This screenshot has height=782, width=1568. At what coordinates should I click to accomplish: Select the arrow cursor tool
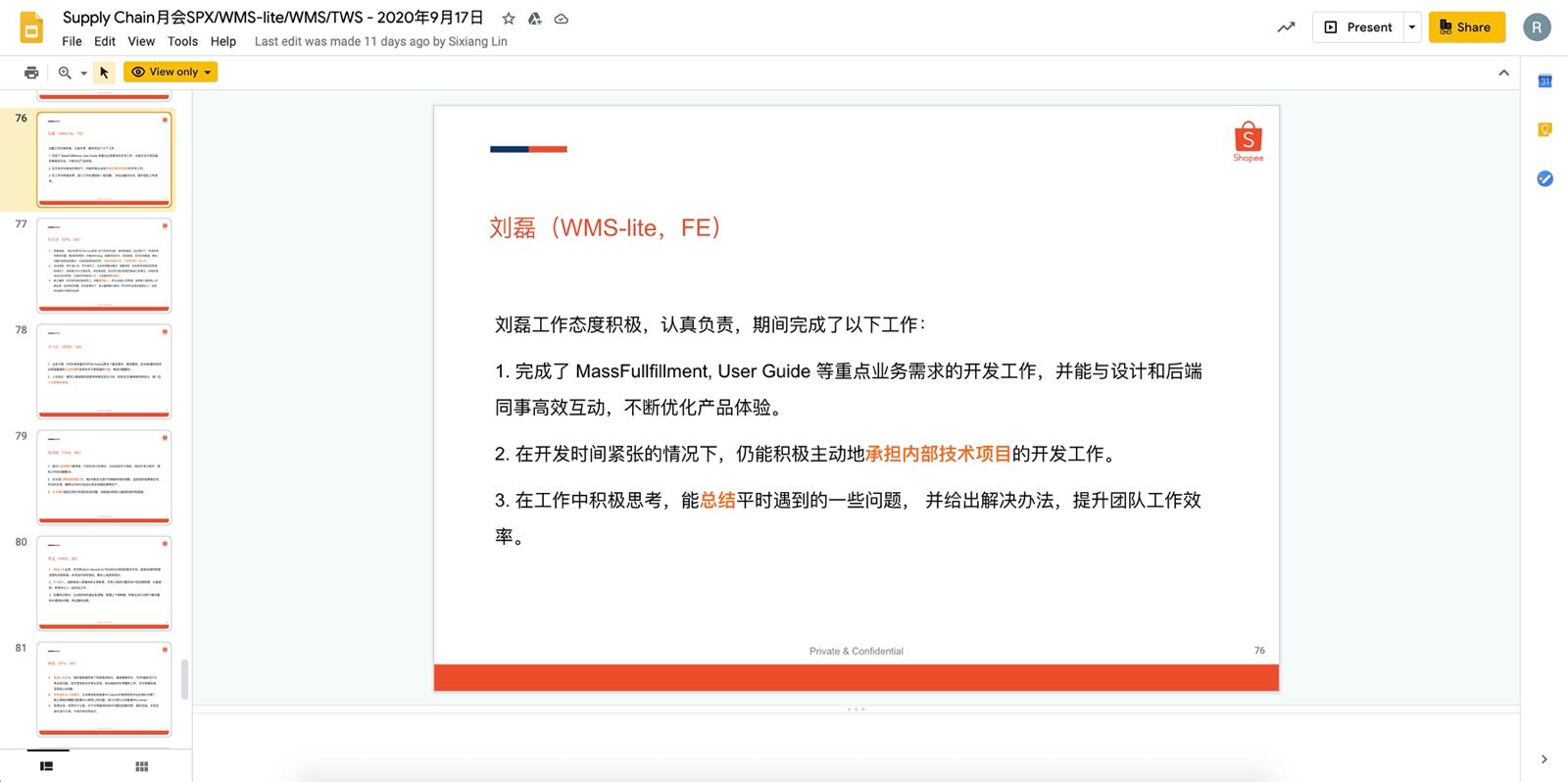(104, 73)
